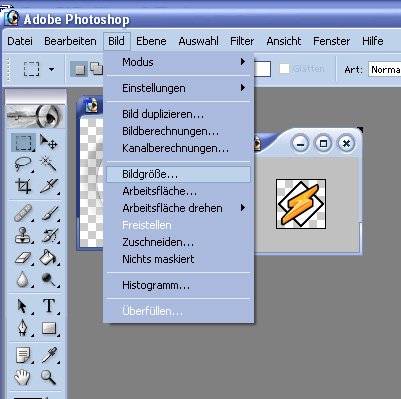401x399 pixels.
Task: Select the Eraser tool
Action: point(23,258)
